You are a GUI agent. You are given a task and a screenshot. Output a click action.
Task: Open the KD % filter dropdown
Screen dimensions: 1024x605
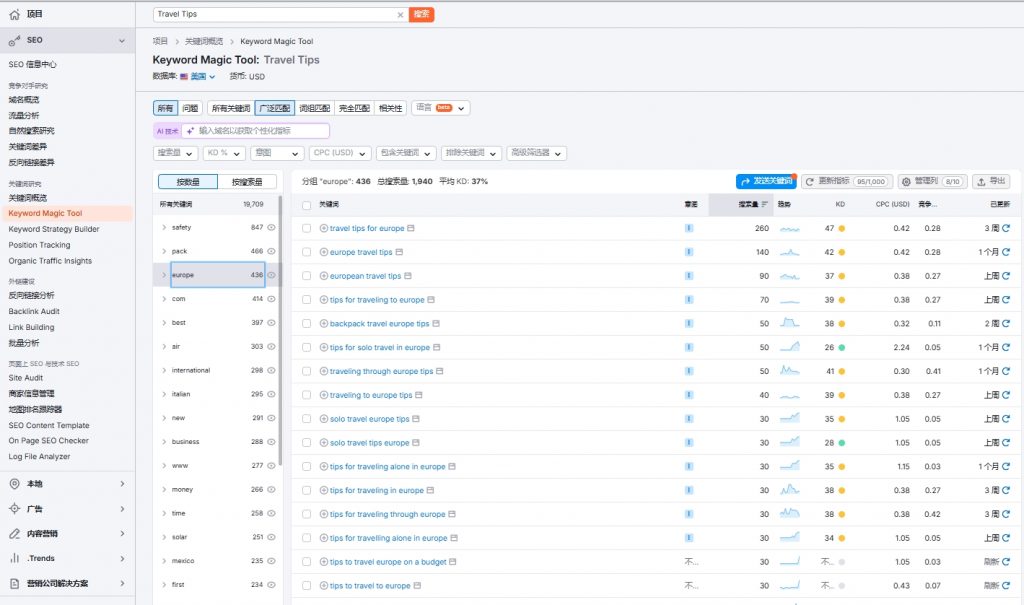pyautogui.click(x=224, y=153)
